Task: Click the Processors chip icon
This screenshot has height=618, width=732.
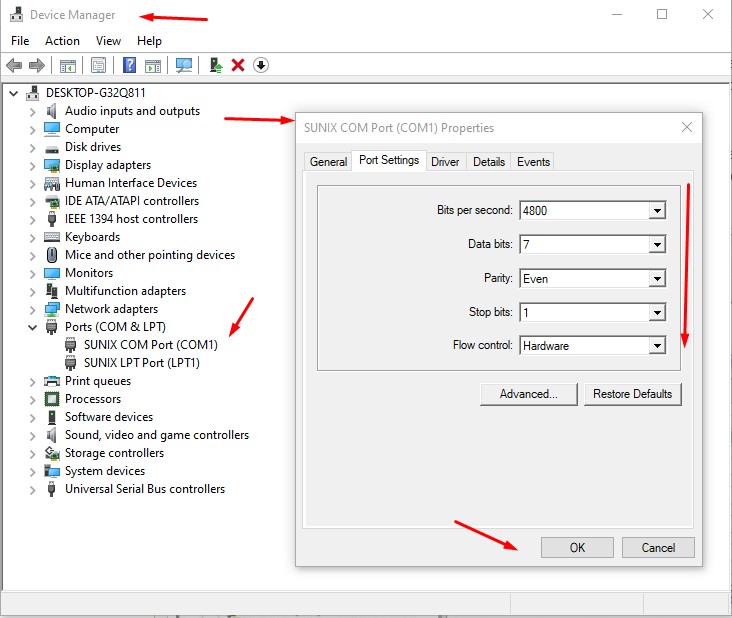Action: pos(52,399)
